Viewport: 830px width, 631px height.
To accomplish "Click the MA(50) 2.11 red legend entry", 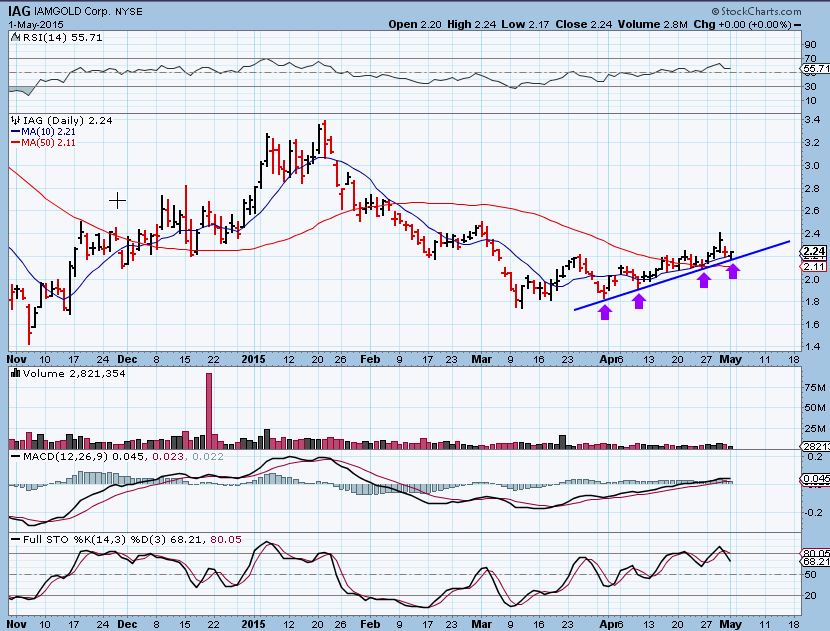I will tap(43, 142).
